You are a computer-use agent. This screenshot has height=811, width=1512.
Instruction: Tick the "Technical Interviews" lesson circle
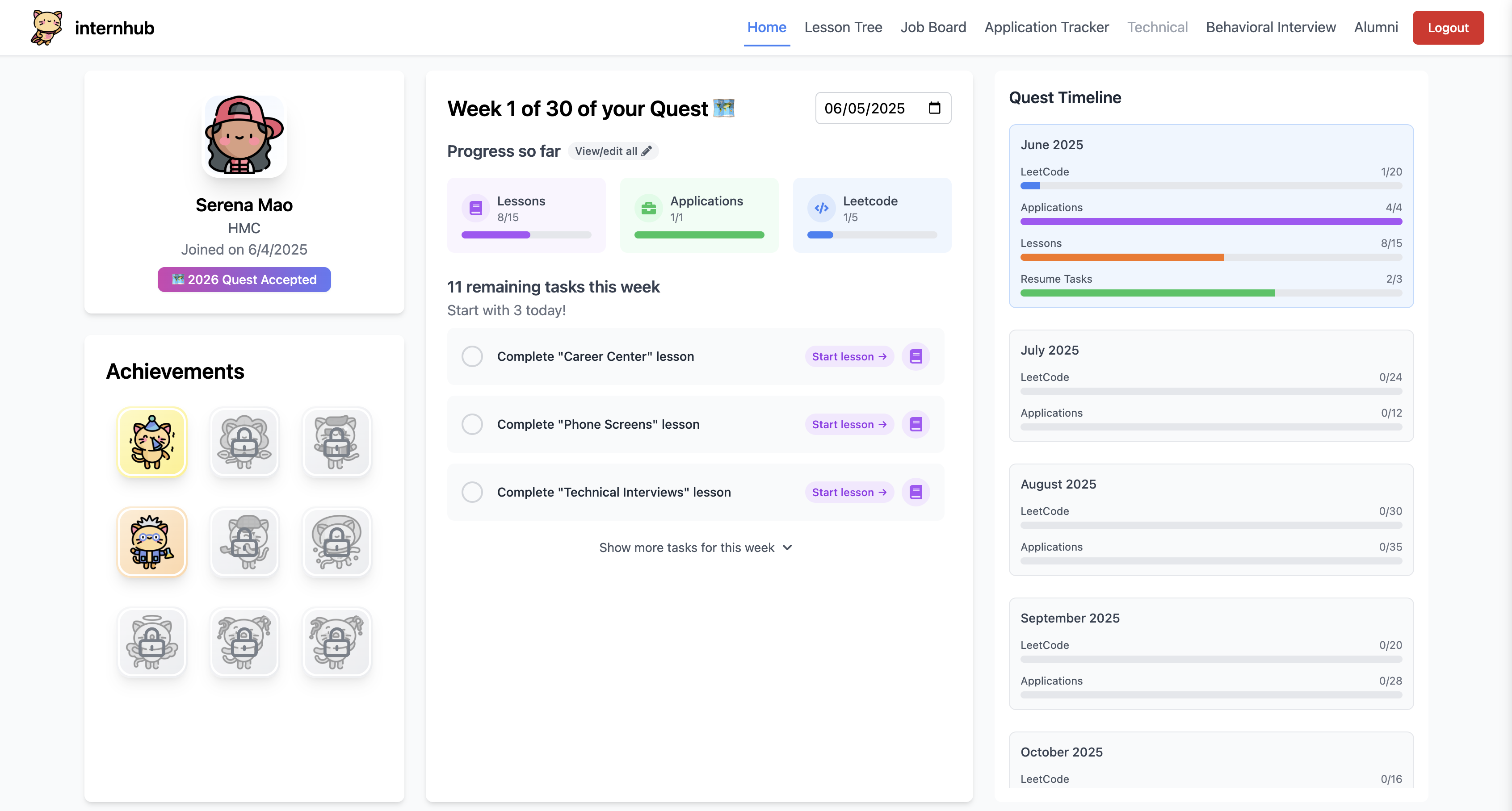pyautogui.click(x=472, y=492)
